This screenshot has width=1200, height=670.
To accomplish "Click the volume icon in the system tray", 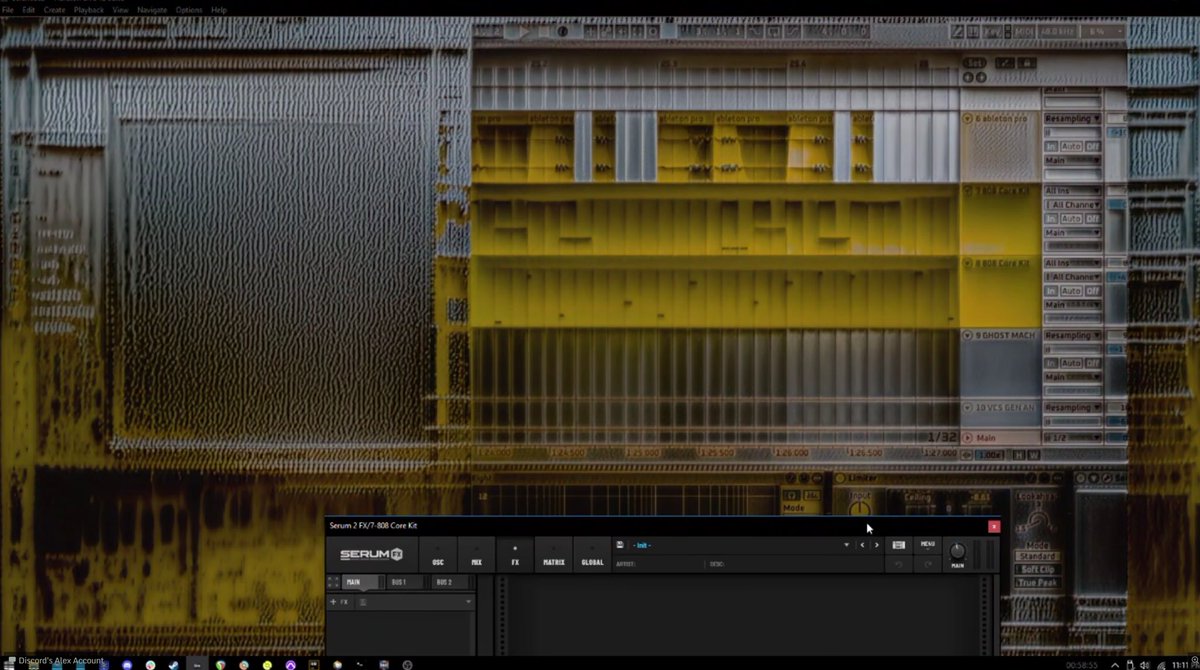I will pyautogui.click(x=1145, y=664).
